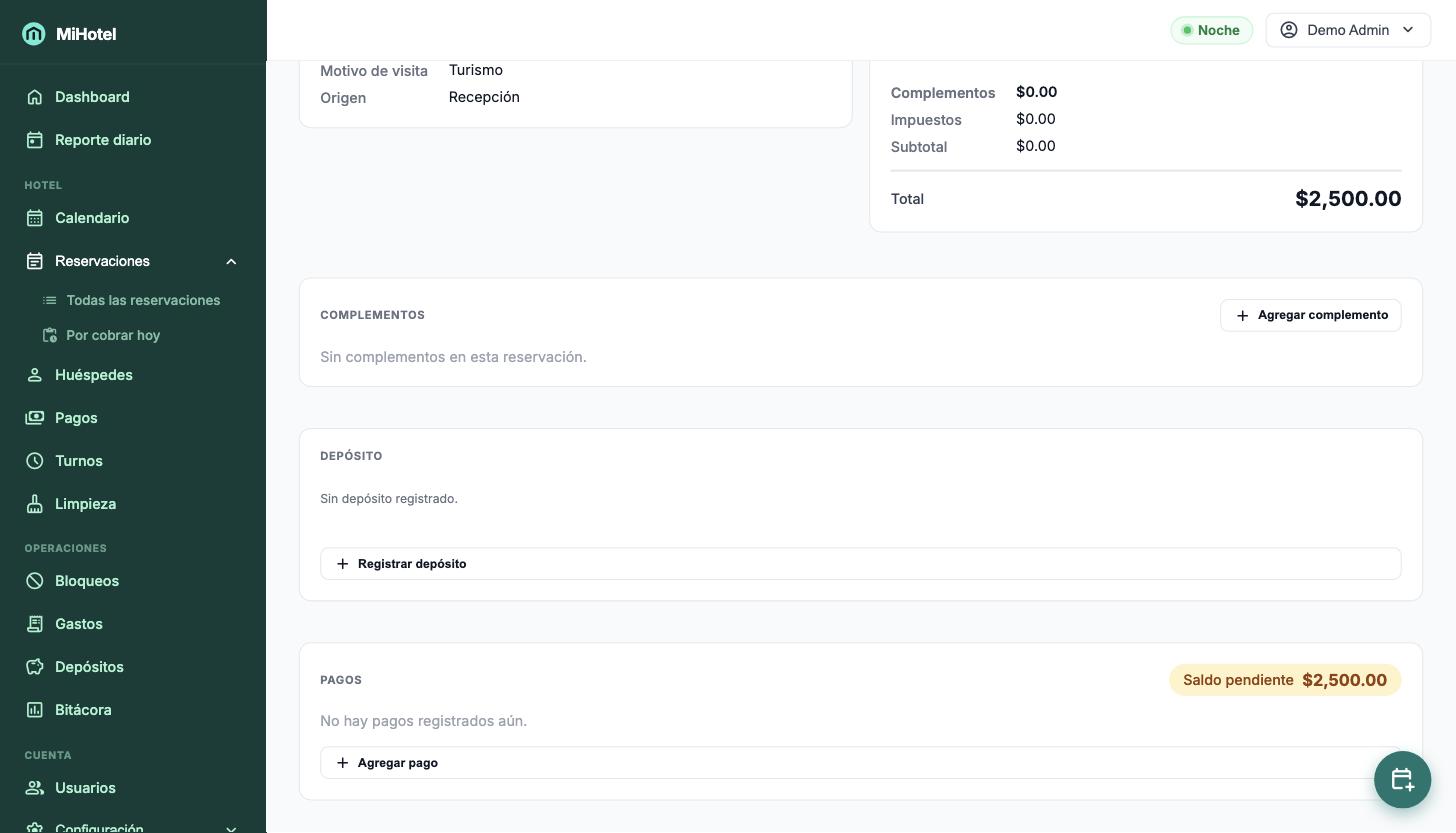The height and width of the screenshot is (833, 1456).
Task: Collapse the Reservaciones submenu chevron
Action: pos(231,261)
